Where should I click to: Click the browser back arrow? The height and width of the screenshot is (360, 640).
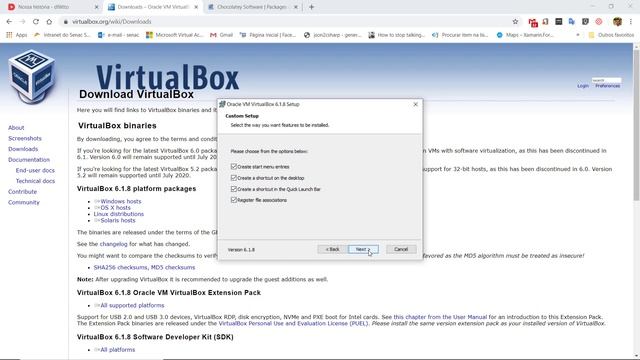tap(9, 22)
